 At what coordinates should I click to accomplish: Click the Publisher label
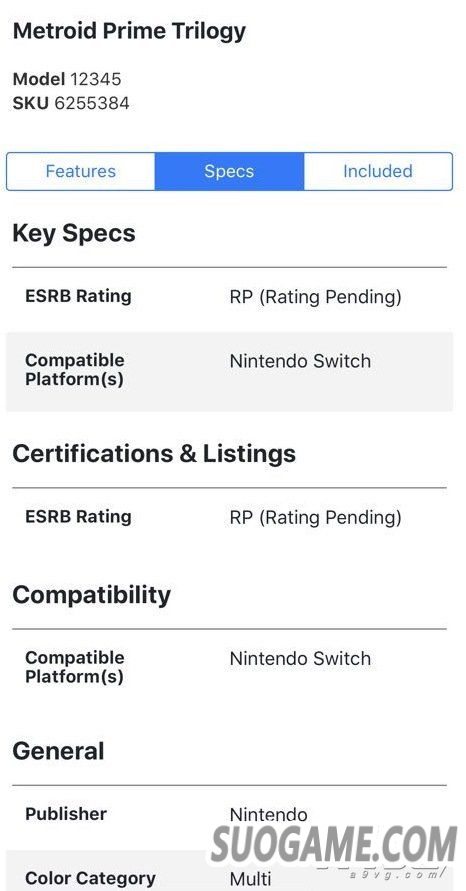[66, 814]
